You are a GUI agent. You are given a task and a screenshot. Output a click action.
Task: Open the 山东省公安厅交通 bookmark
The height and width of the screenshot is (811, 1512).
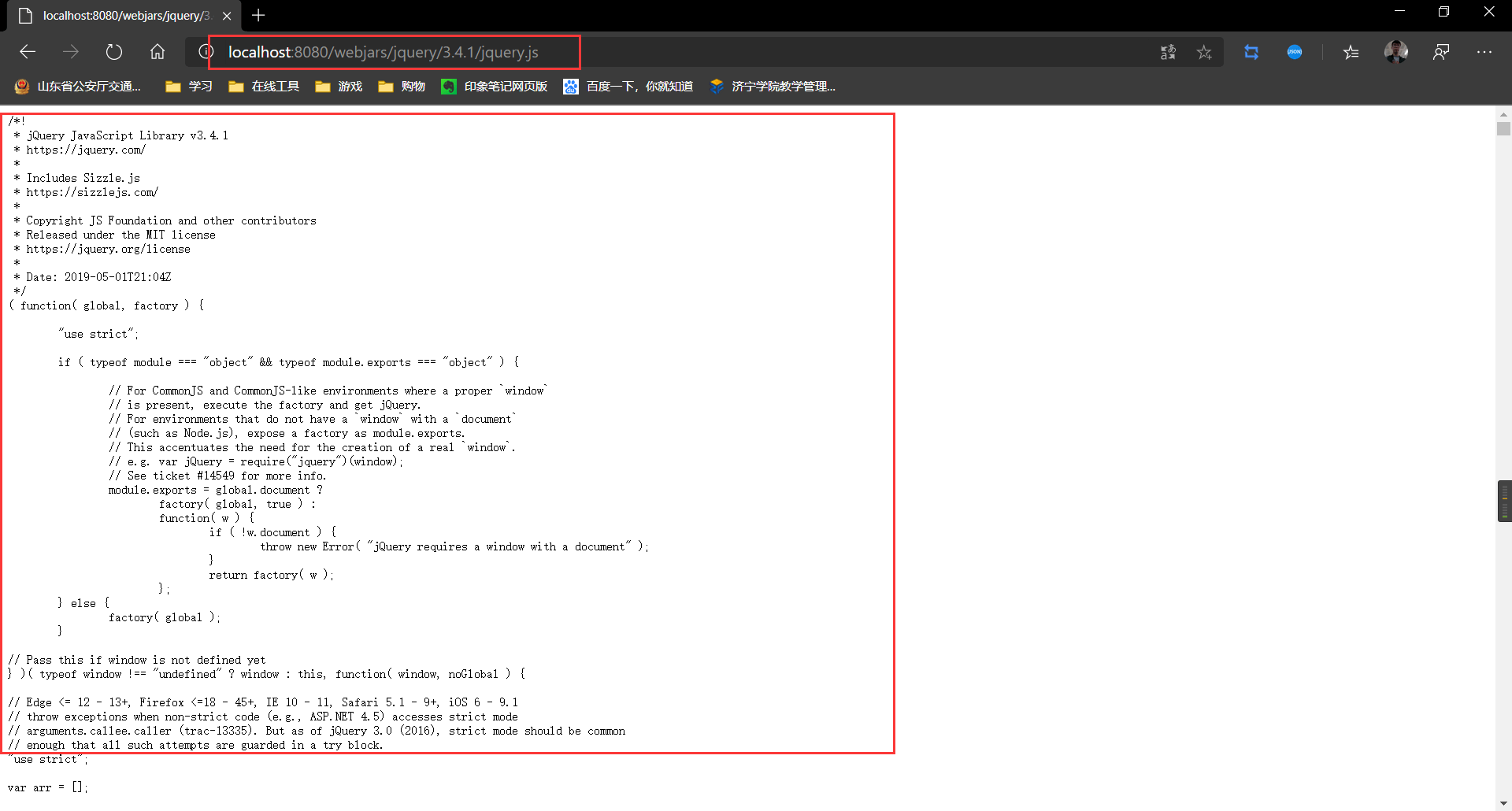[x=78, y=87]
